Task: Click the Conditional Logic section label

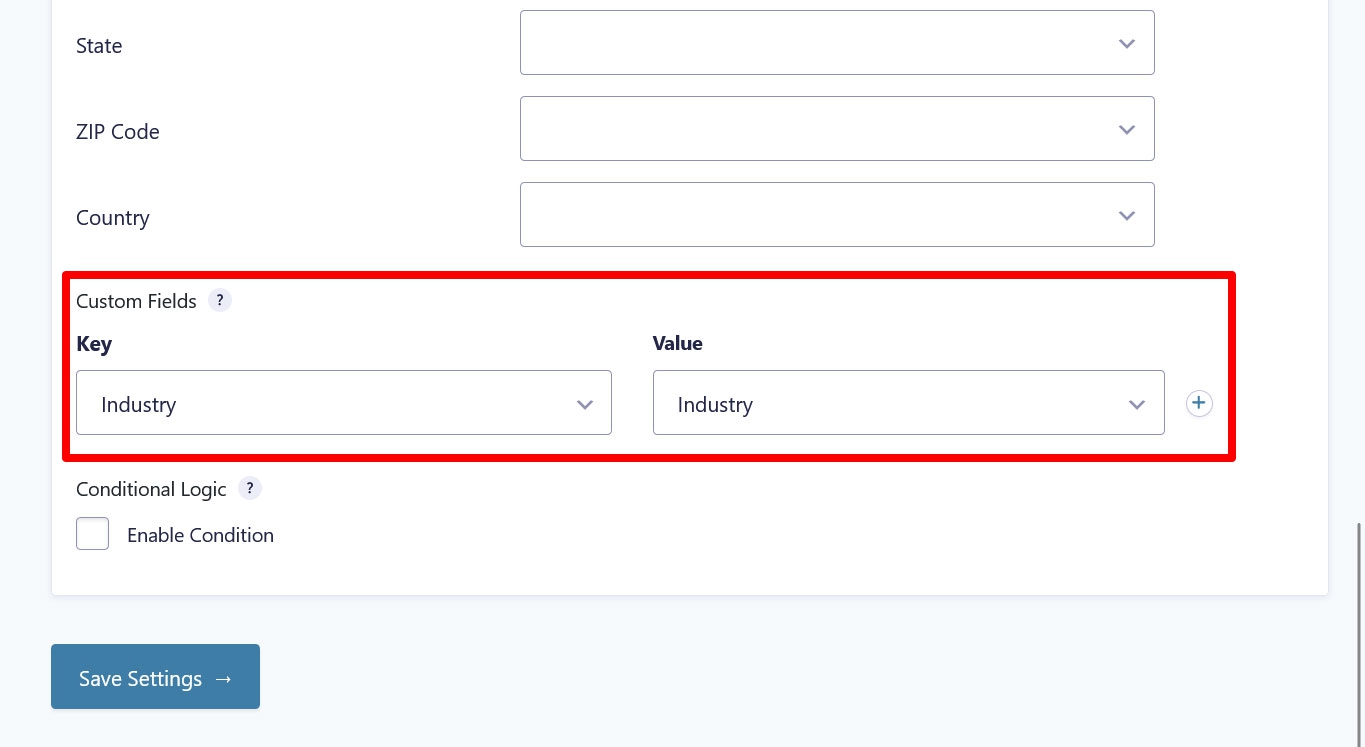Action: click(151, 489)
